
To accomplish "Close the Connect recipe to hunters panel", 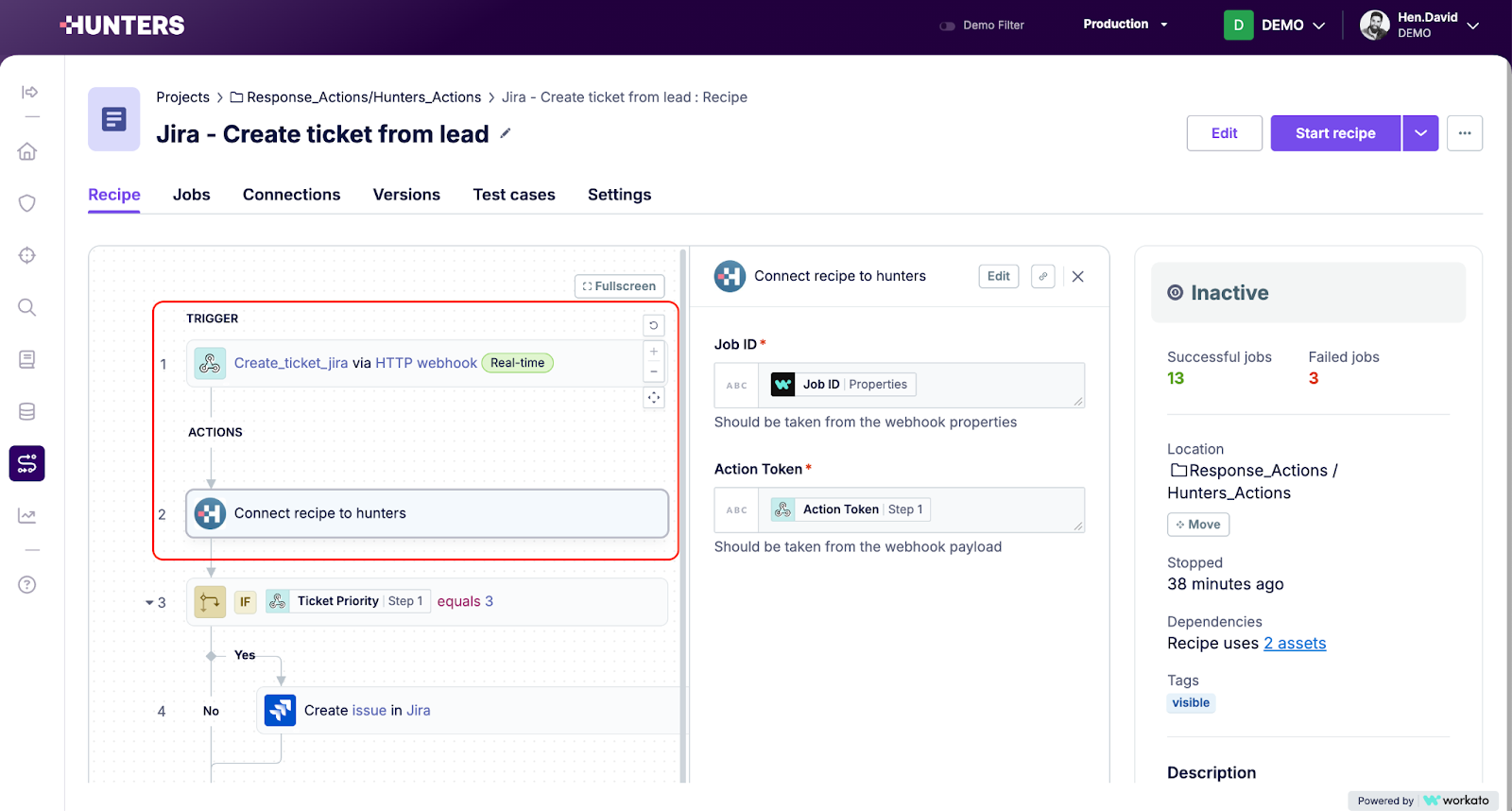I will click(x=1078, y=276).
